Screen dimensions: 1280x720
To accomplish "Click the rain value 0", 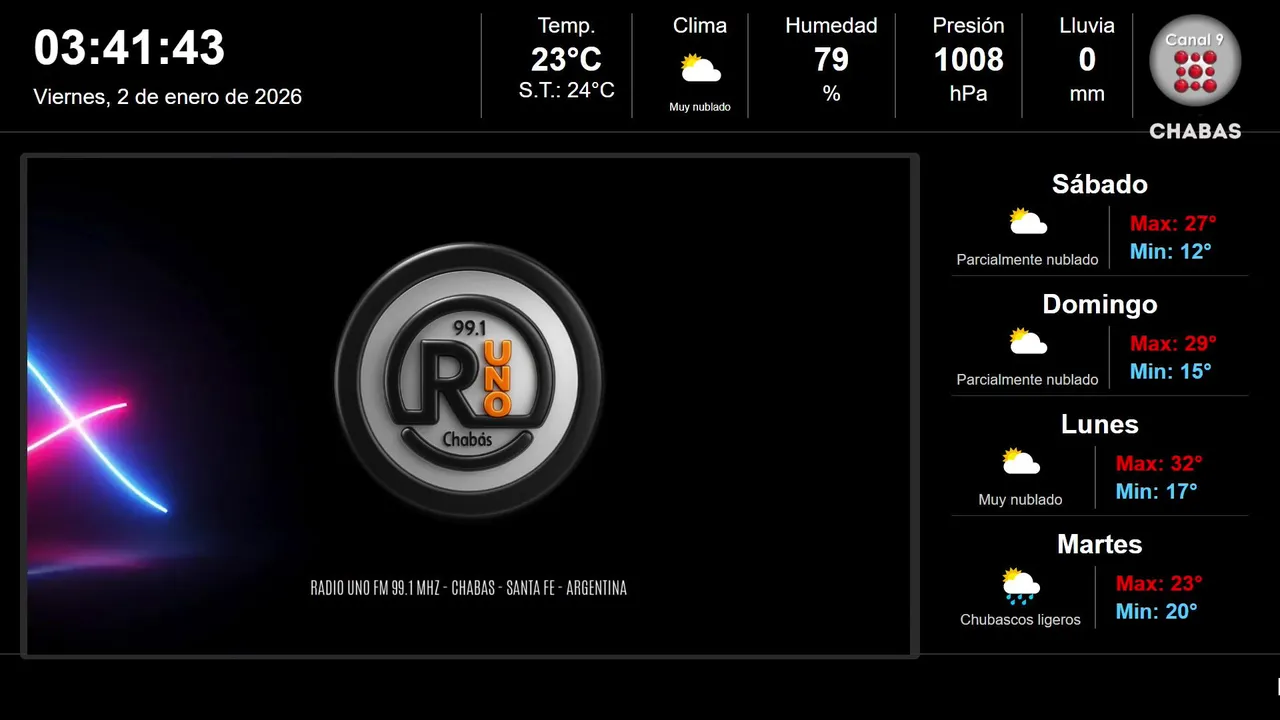I will tap(1087, 60).
